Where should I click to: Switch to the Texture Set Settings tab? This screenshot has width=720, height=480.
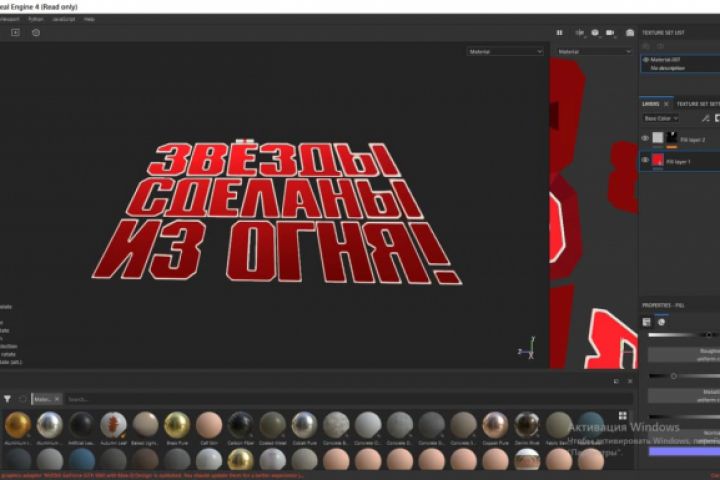pos(698,104)
